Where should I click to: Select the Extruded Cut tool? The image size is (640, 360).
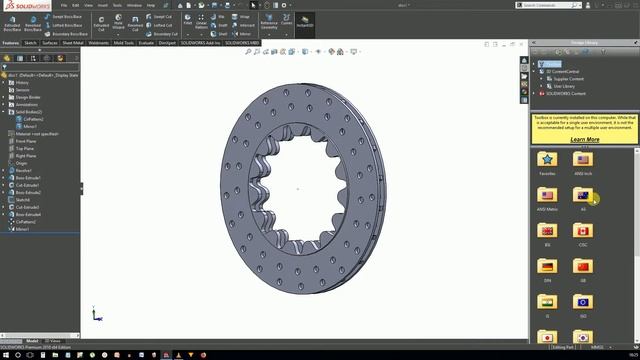coord(101,24)
